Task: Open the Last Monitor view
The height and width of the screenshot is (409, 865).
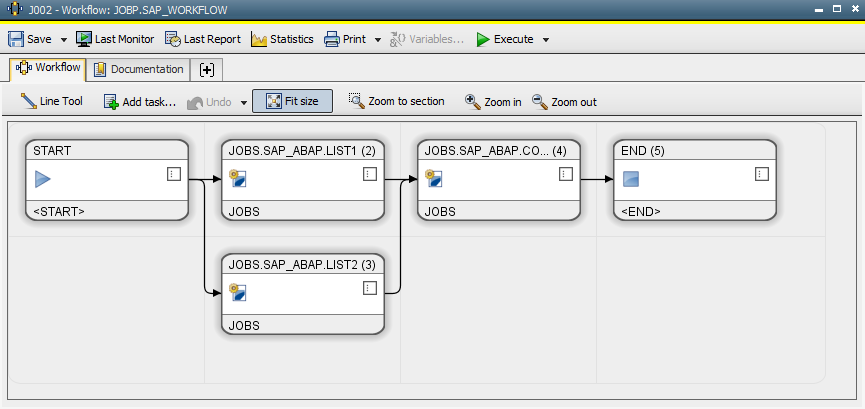Action: 115,40
